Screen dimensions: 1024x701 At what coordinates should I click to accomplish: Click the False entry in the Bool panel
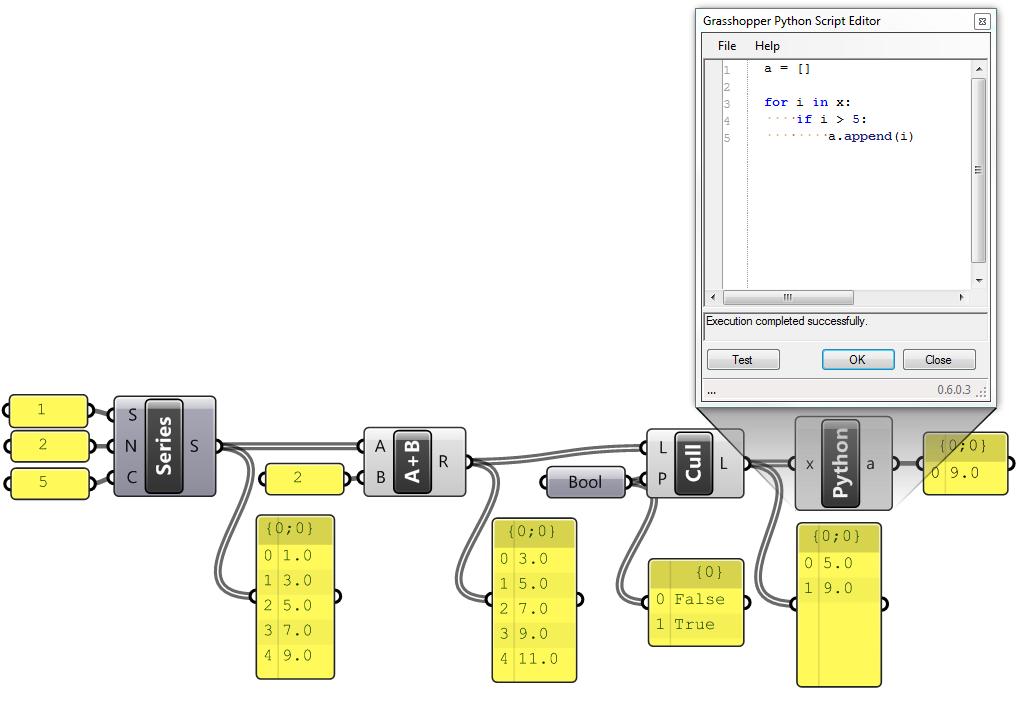point(699,599)
